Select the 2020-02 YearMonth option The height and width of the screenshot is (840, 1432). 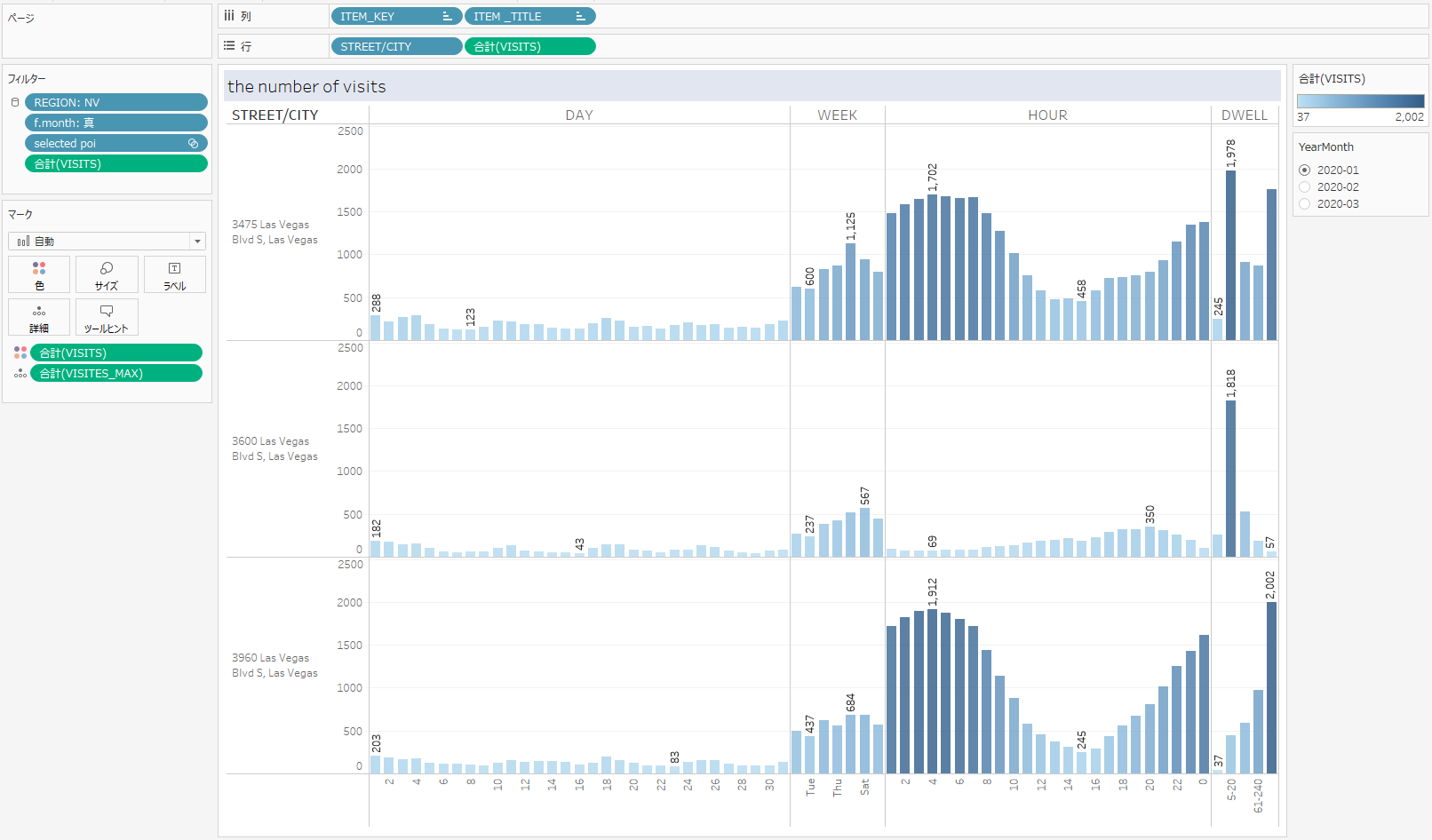tap(1304, 186)
